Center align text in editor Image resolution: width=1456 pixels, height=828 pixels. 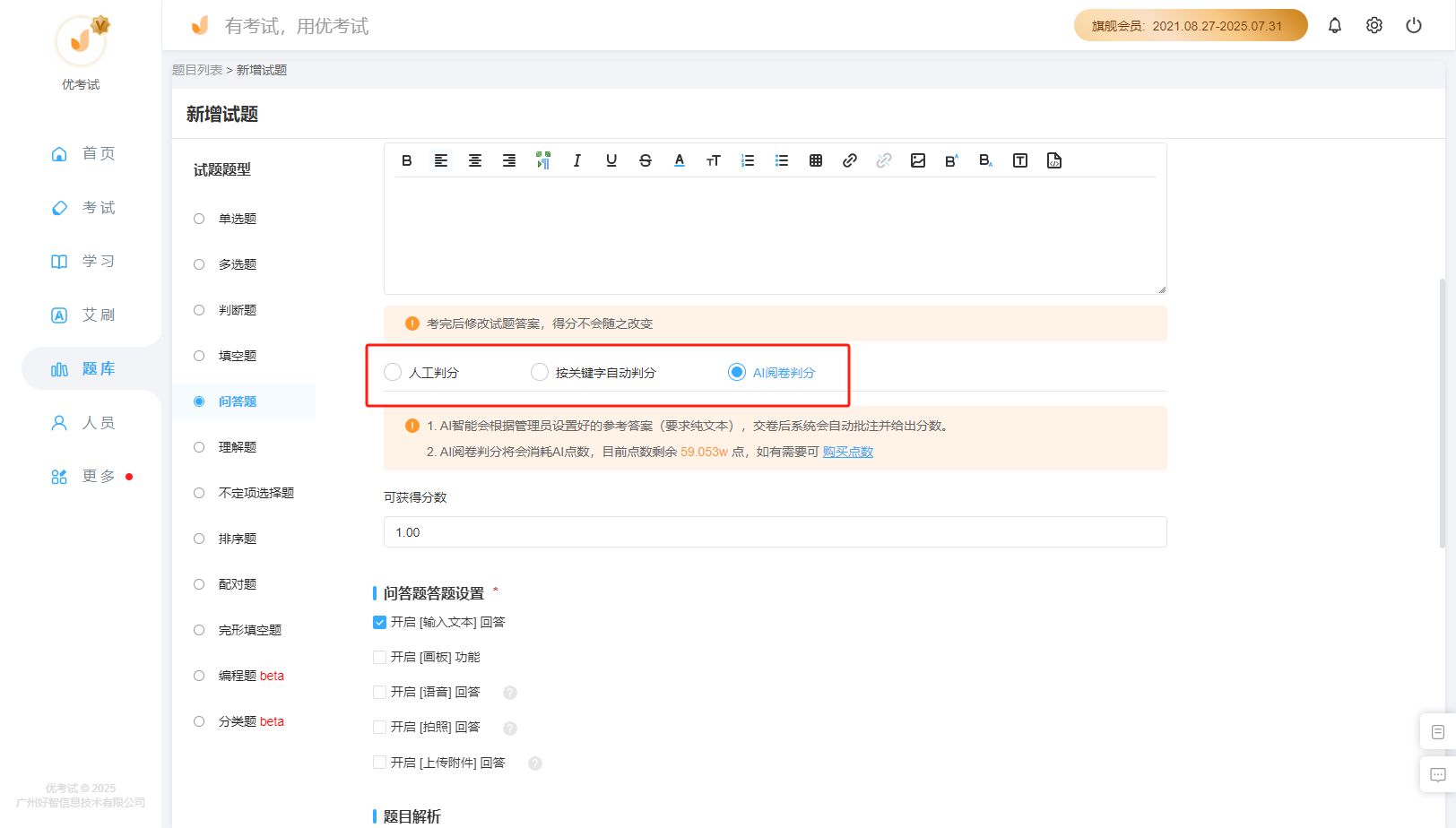tap(475, 160)
